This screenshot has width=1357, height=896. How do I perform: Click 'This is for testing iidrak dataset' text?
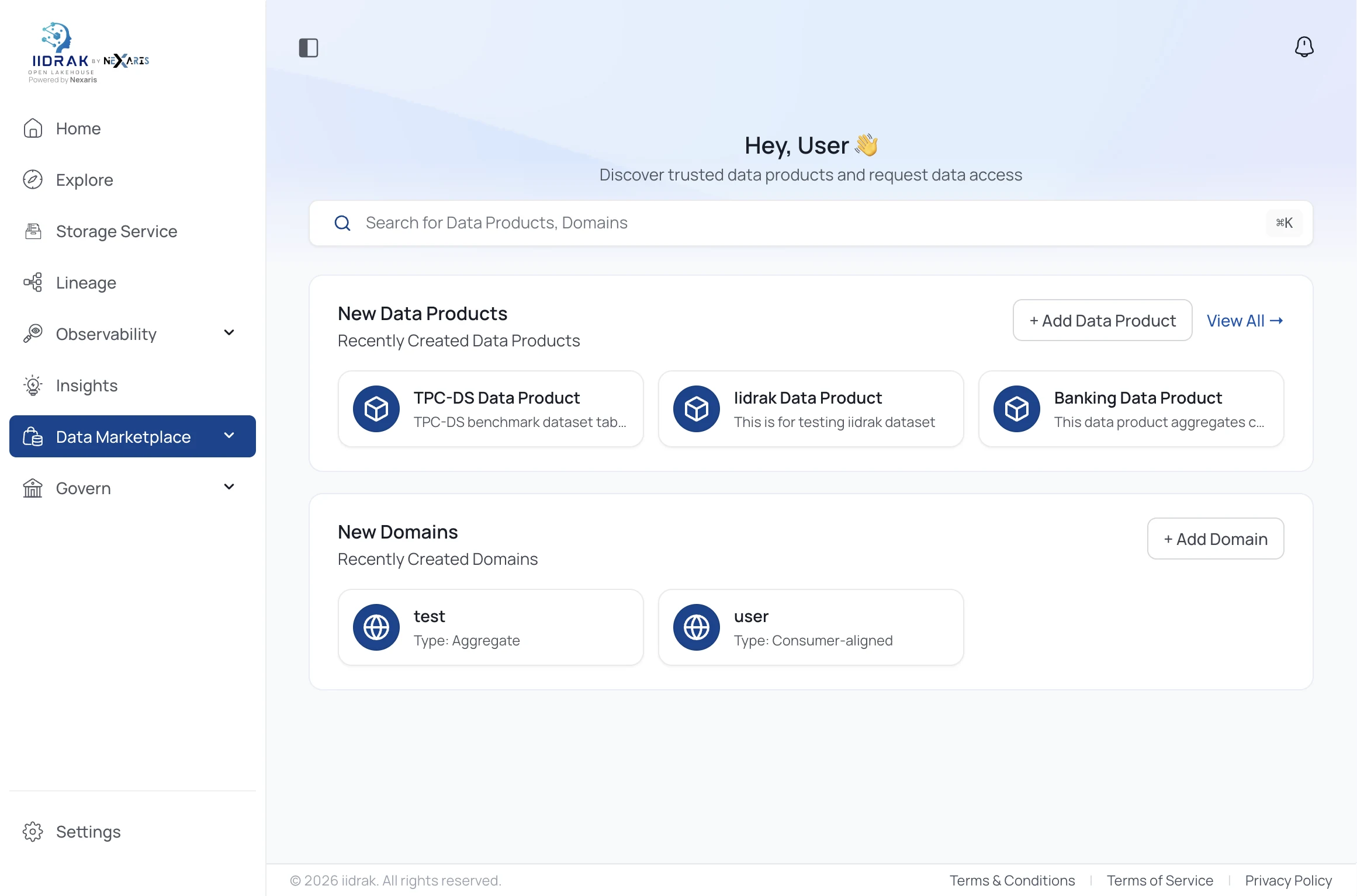[x=834, y=422]
